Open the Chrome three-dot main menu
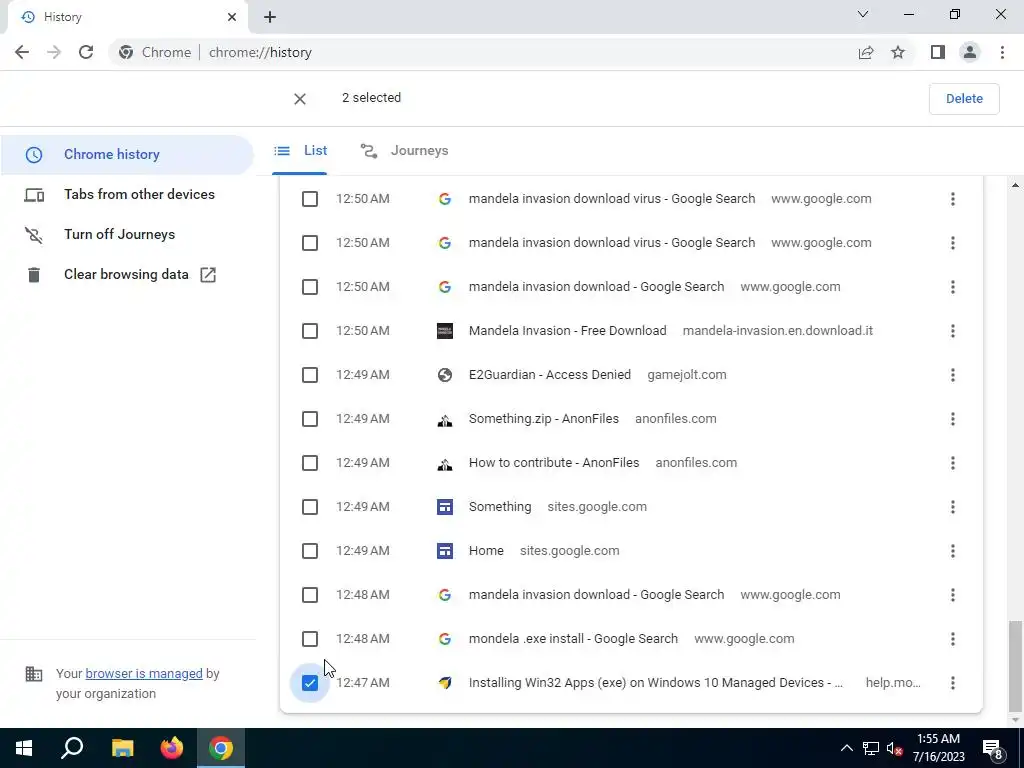This screenshot has height=768, width=1024. [1002, 52]
